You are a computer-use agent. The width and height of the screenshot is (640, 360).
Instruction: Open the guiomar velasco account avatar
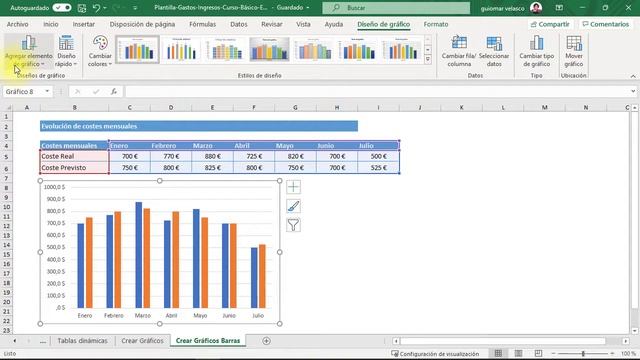[536, 8]
